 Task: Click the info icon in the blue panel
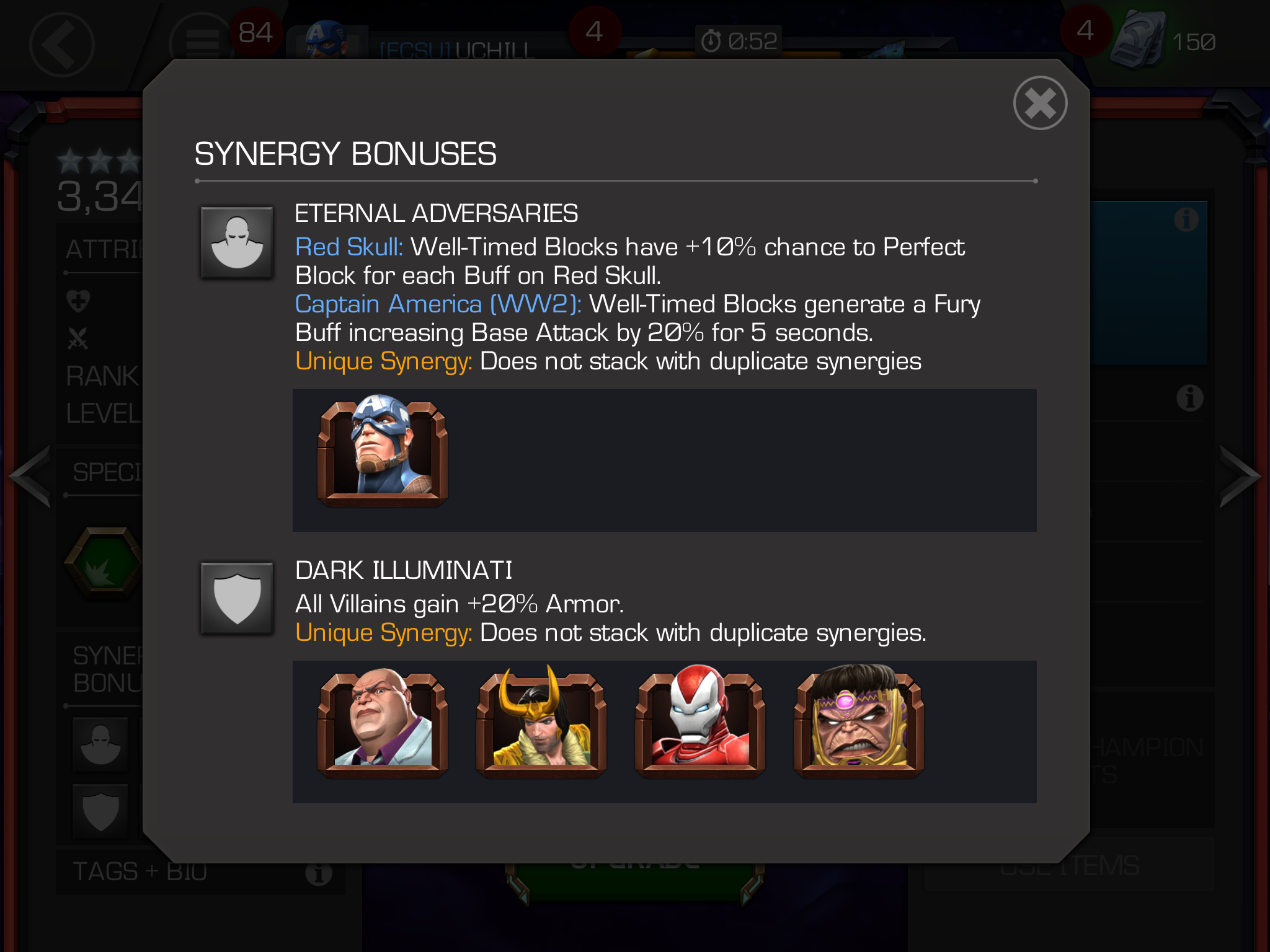(1186, 219)
